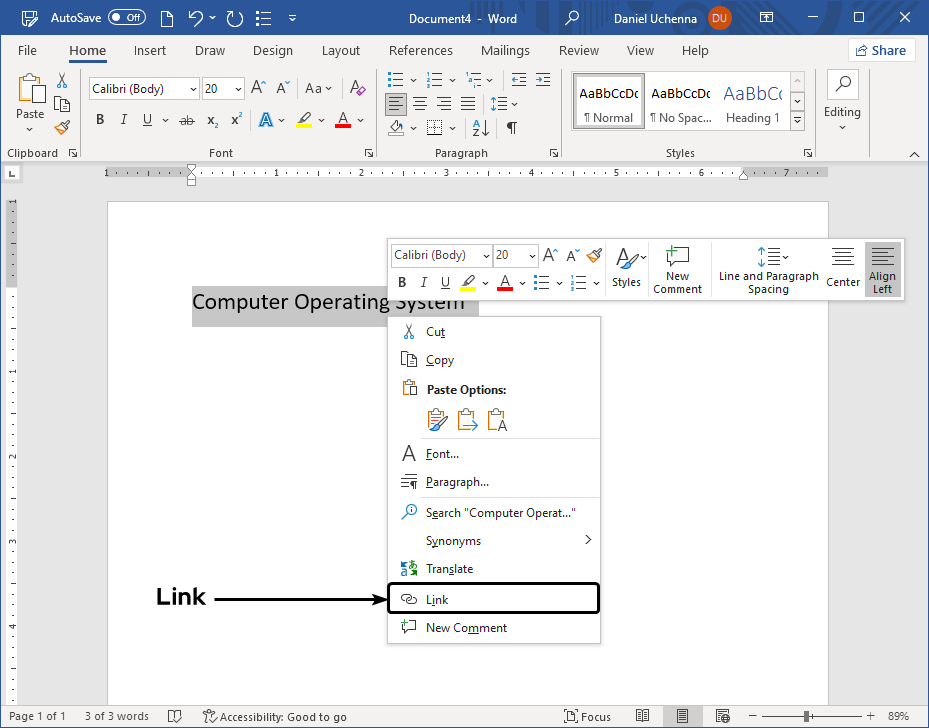Click the word count in status bar
The width and height of the screenshot is (929, 728).
click(116, 716)
